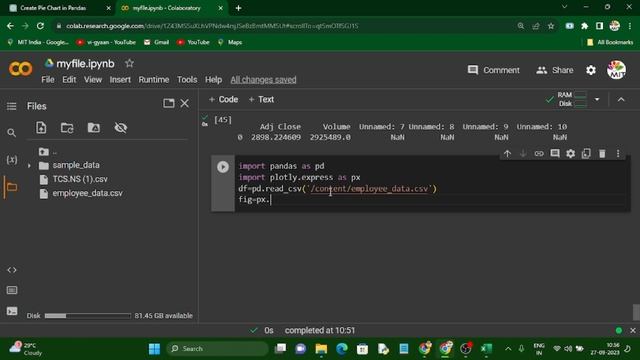This screenshot has width=640, height=360.
Task: Open the Edit menu
Action: (x=69, y=80)
